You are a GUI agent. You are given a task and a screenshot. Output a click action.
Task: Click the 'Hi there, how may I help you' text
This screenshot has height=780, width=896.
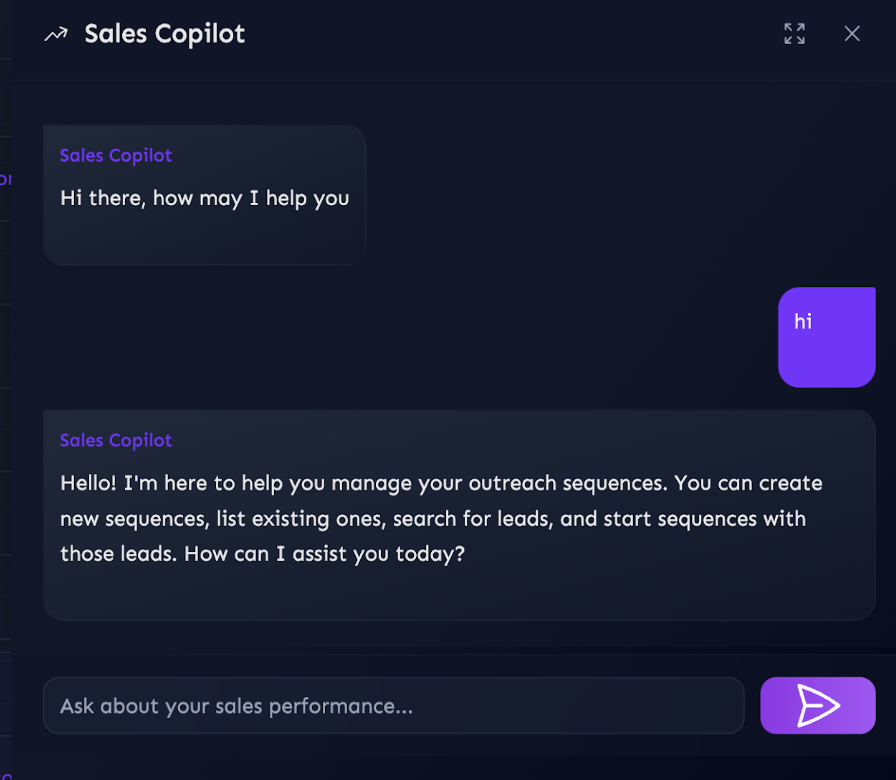pyautogui.click(x=205, y=198)
